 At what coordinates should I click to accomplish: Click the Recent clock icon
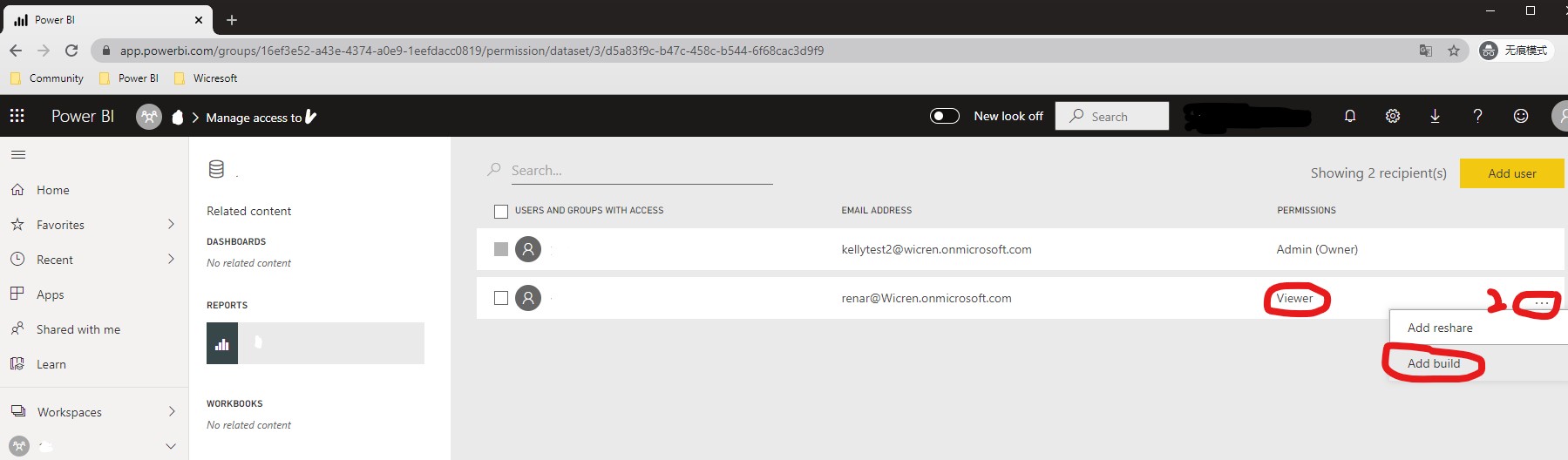coord(17,259)
